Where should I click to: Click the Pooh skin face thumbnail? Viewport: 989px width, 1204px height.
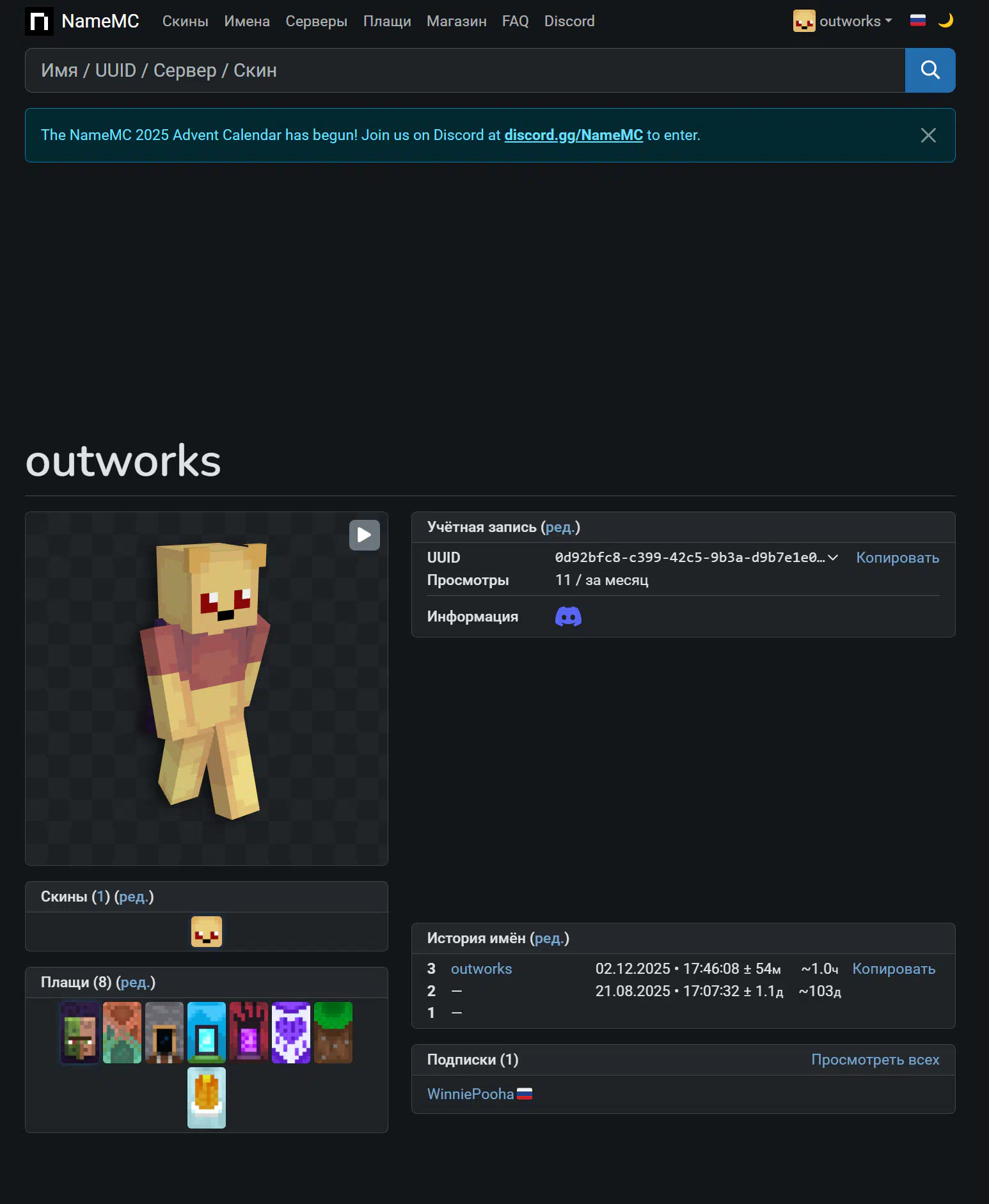(x=207, y=932)
